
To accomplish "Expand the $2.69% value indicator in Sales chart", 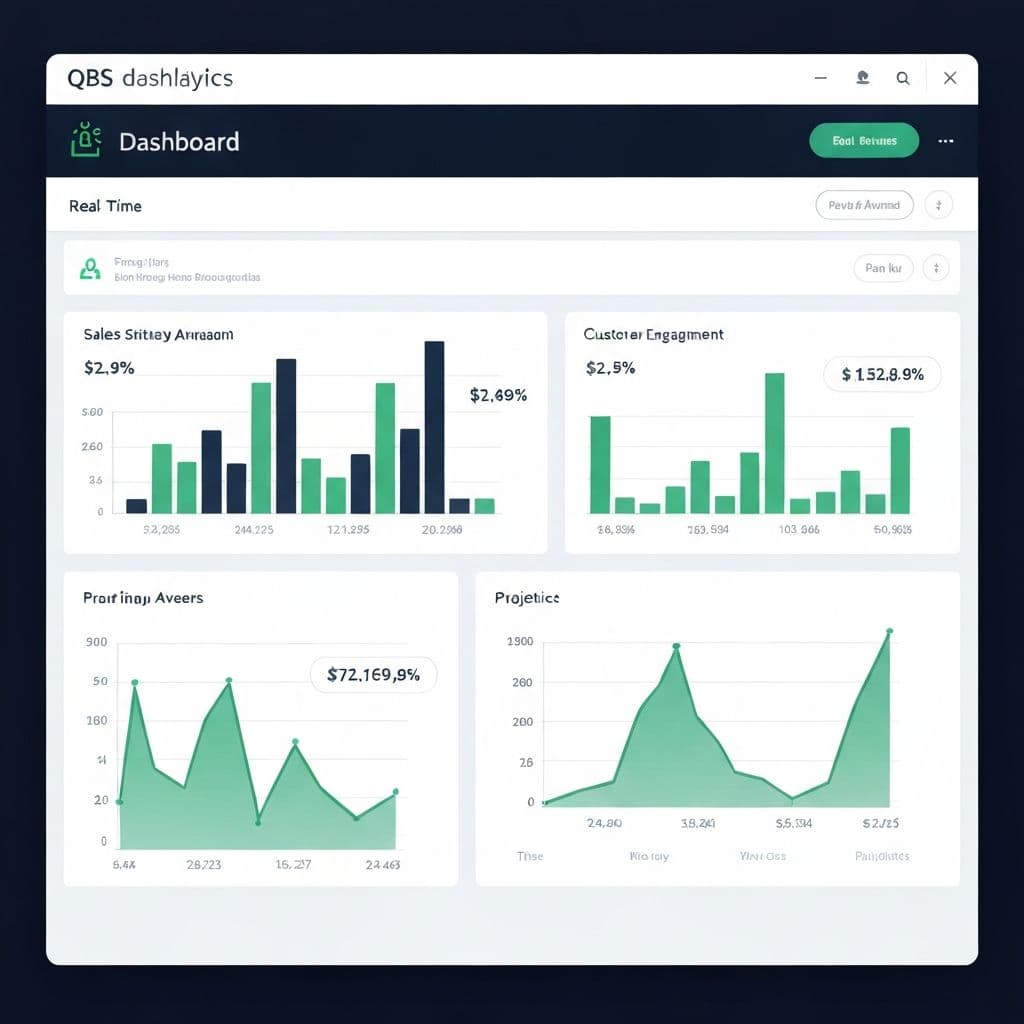I will [495, 394].
